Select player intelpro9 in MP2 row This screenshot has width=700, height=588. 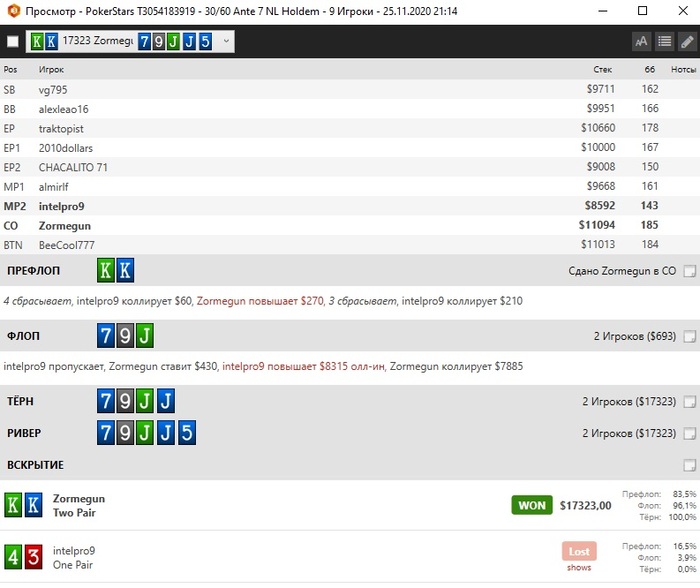(x=350, y=206)
